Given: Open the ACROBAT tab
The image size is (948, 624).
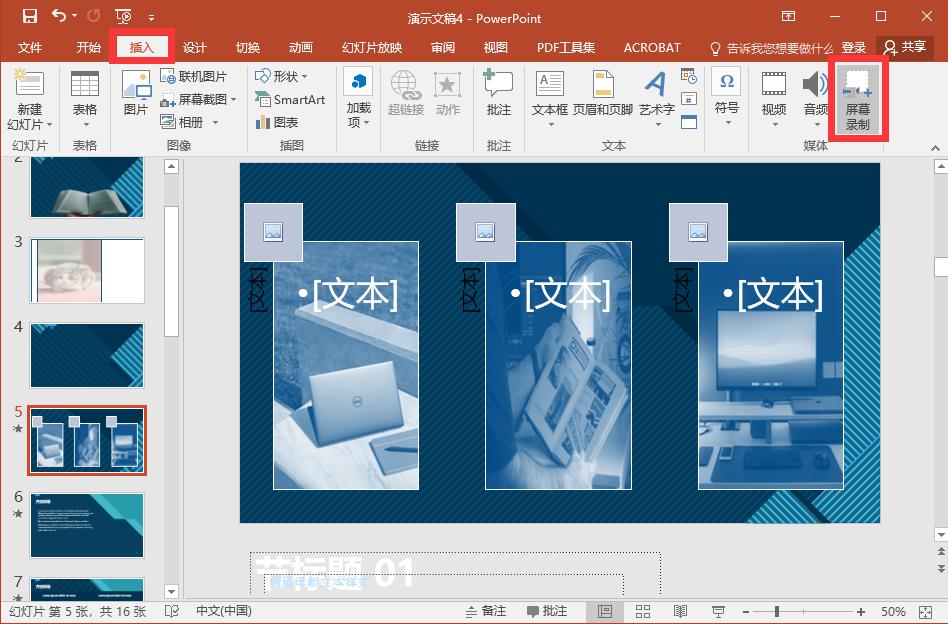Looking at the screenshot, I should [x=652, y=47].
